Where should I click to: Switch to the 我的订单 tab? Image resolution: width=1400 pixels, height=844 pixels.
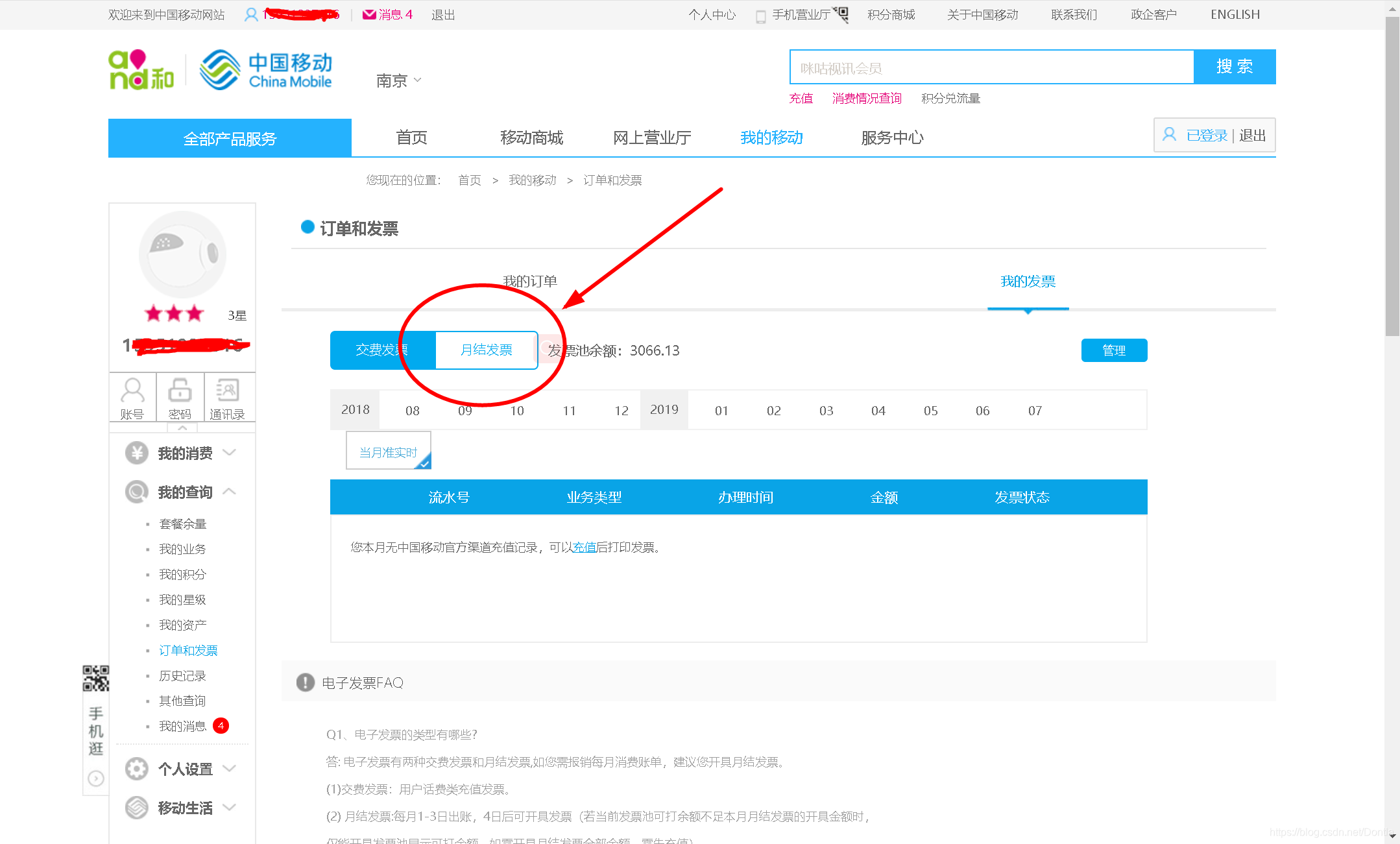[530, 282]
